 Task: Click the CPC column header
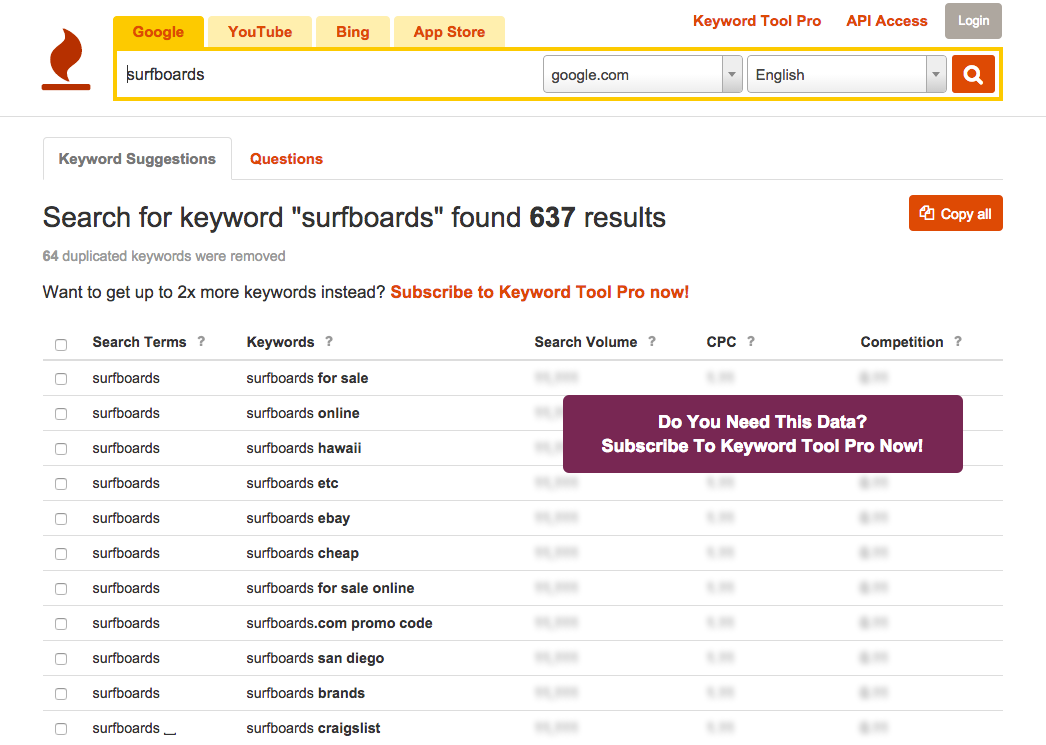tap(721, 342)
